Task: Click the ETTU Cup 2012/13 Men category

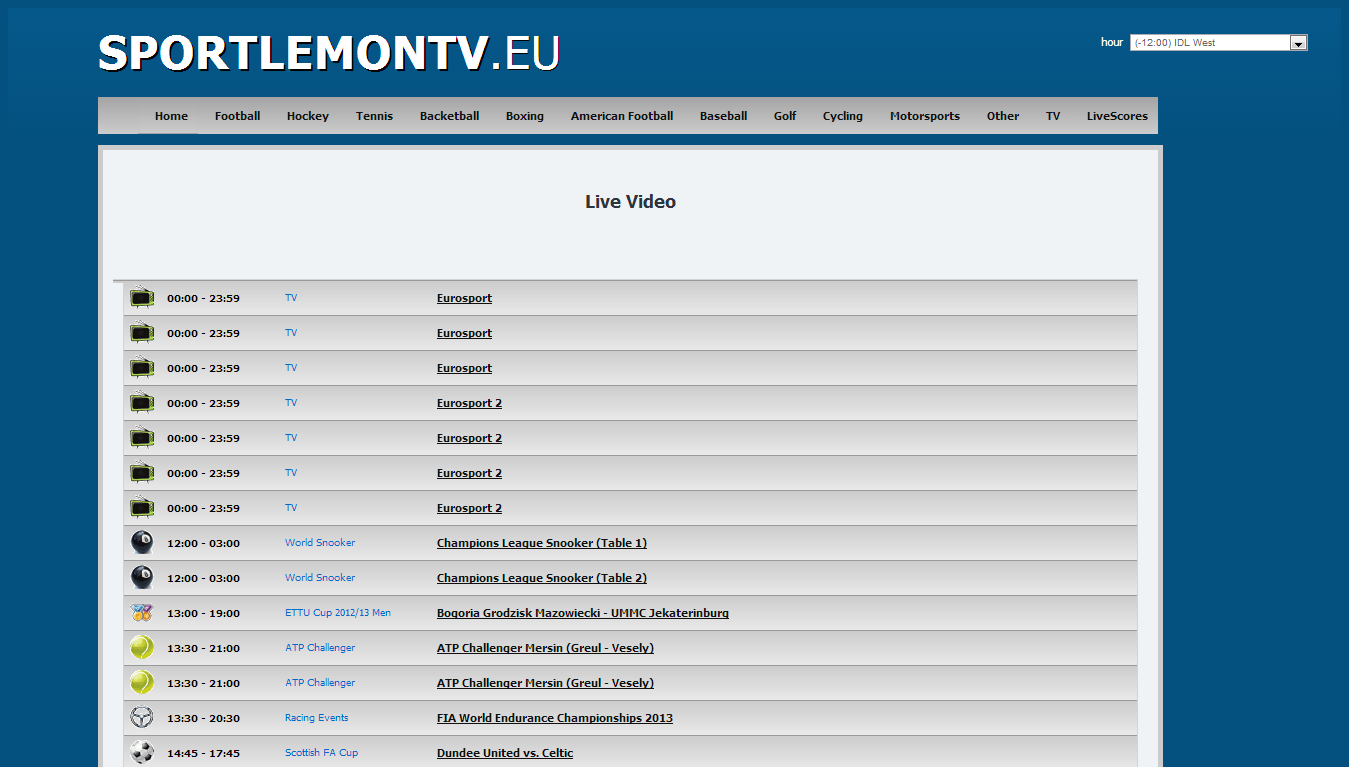Action: (338, 613)
